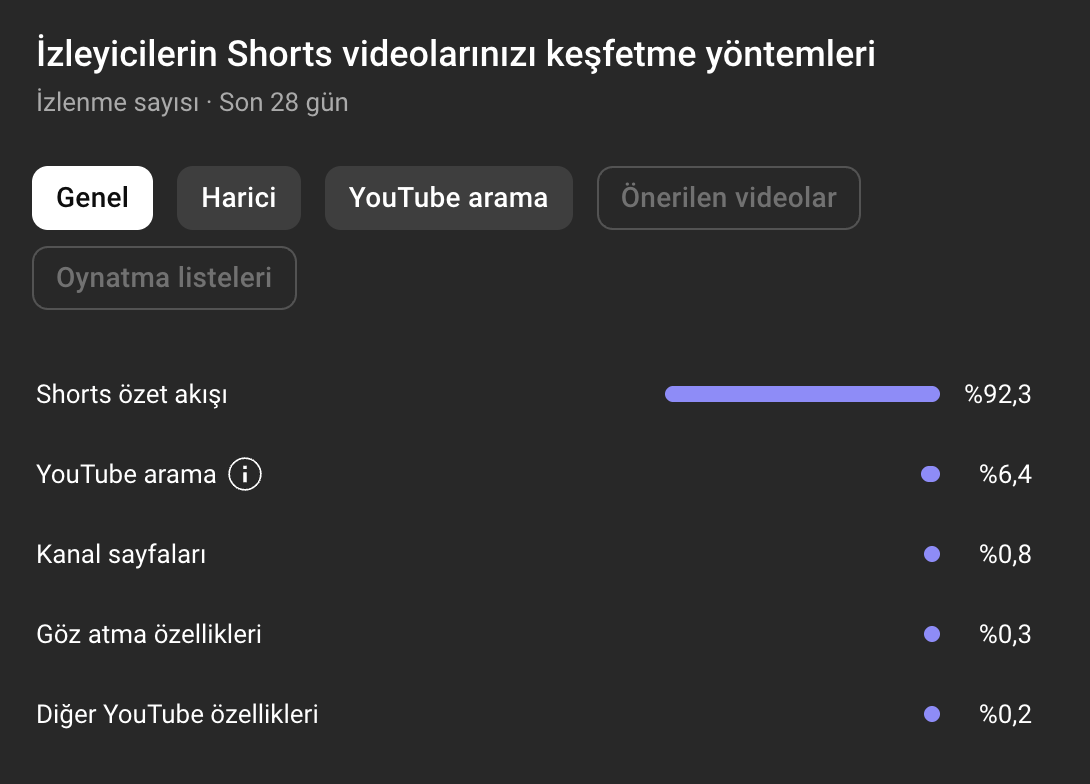This screenshot has height=784, width=1090.
Task: Click the YouTube arama row label
Action: click(x=126, y=474)
